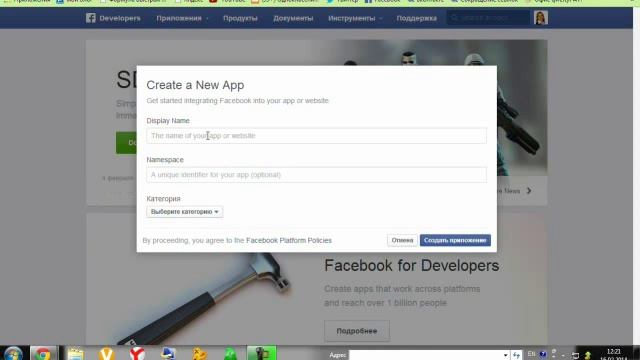The image size is (640, 360).
Task: Open the Поддержка menu item
Action: tap(416, 18)
